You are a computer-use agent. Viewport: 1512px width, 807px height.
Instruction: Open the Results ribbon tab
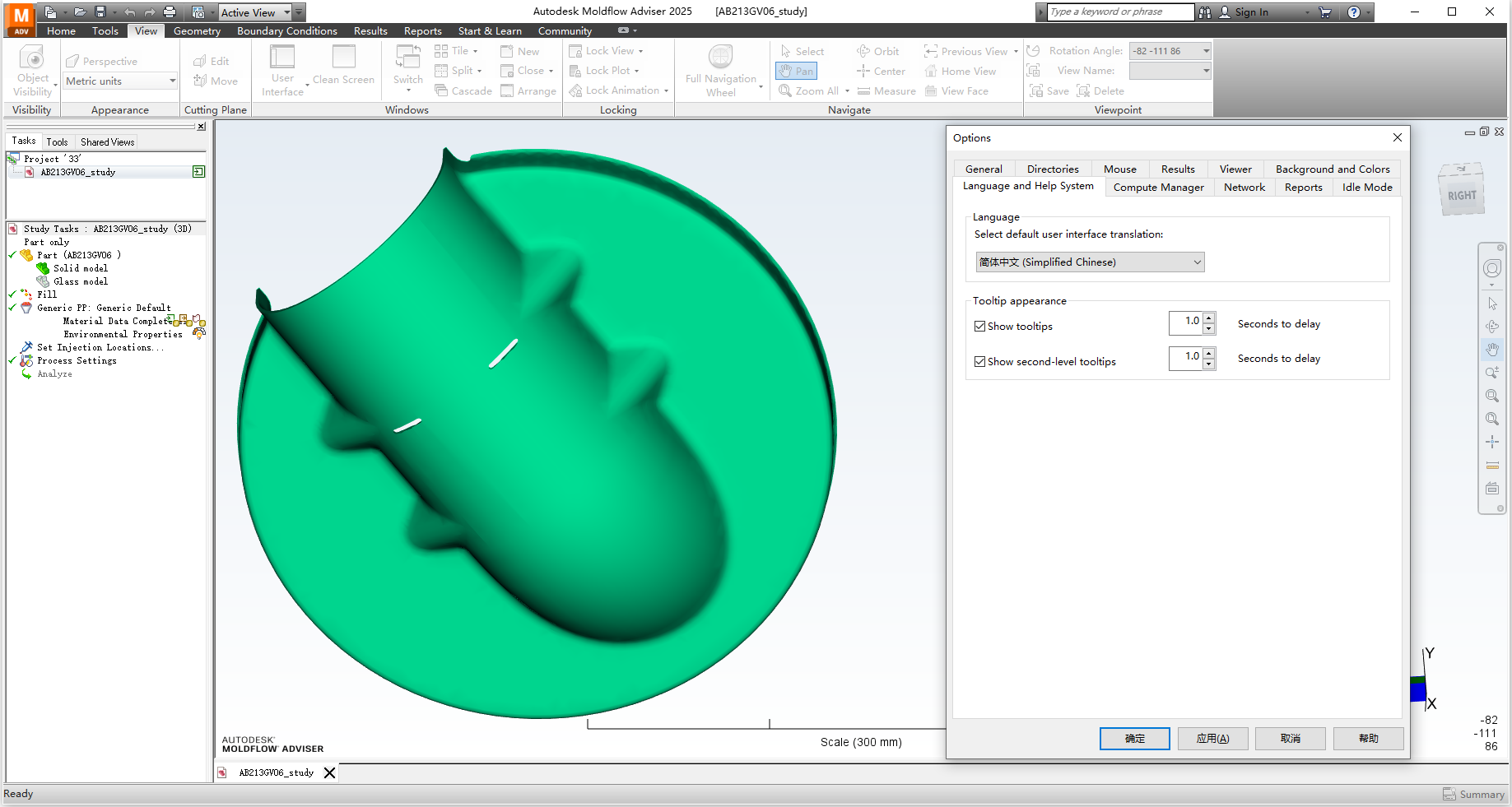click(370, 31)
